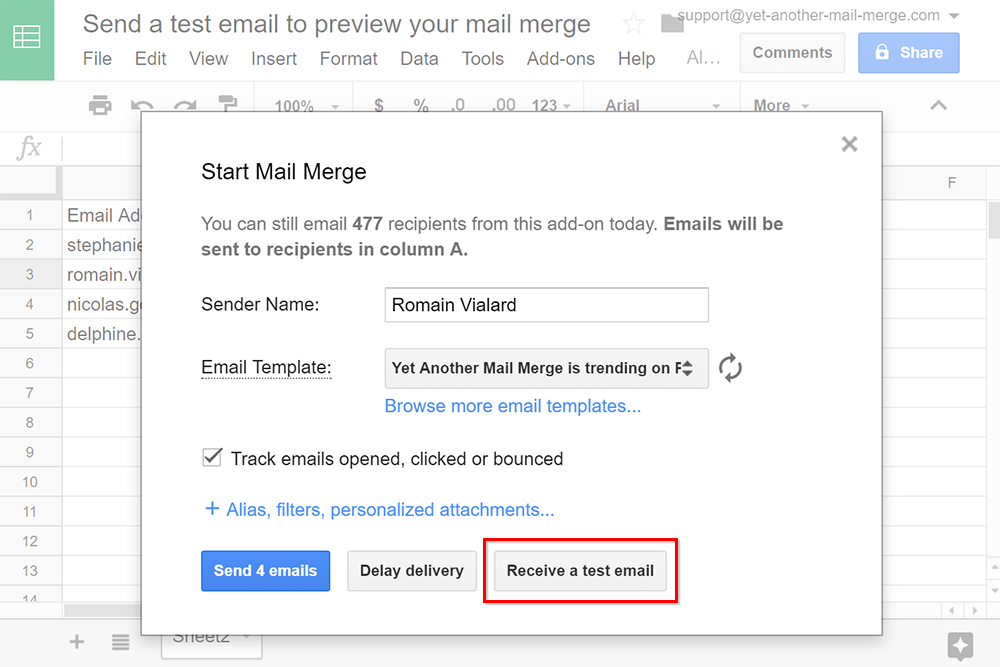
Task: Expand Alias, filters, personalized attachments
Action: tap(379, 509)
